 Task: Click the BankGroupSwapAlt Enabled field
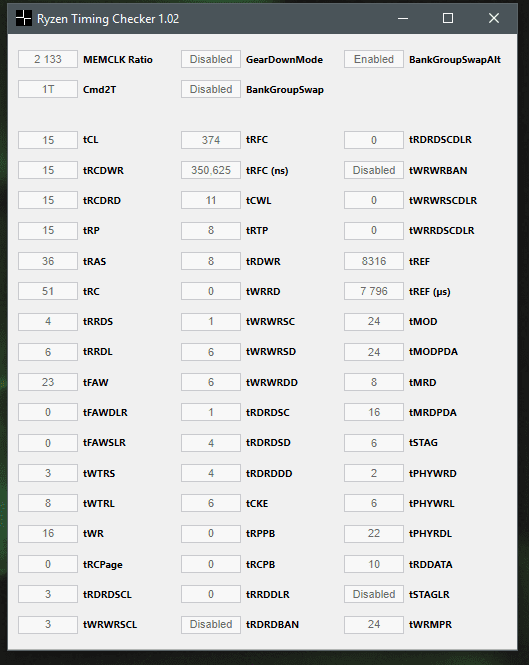click(x=374, y=59)
